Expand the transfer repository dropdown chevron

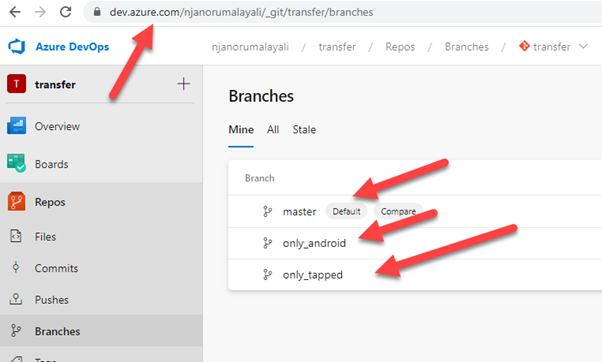coord(583,46)
